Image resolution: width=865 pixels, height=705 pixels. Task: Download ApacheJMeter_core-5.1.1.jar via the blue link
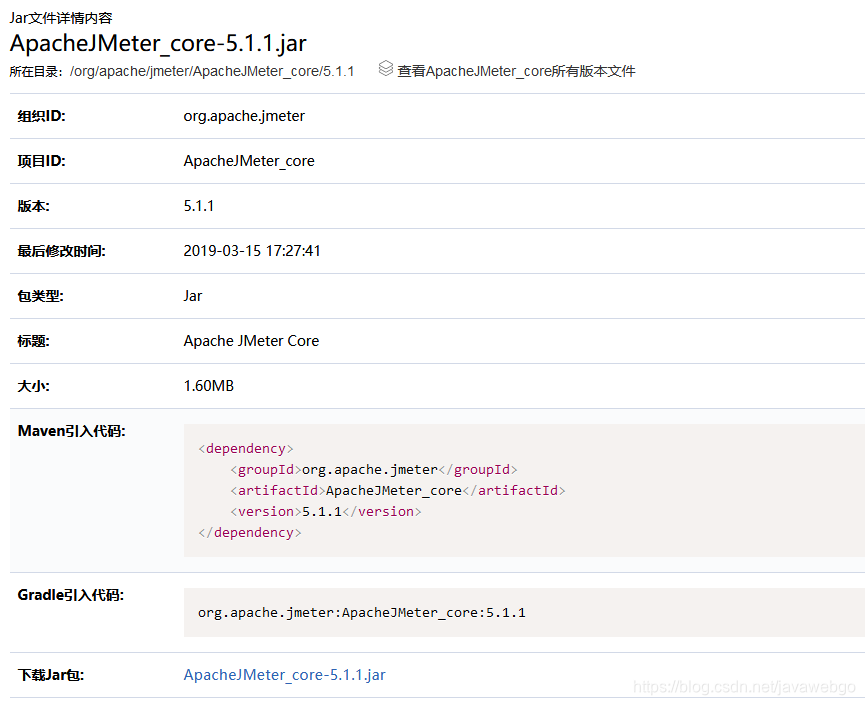tap(285, 675)
